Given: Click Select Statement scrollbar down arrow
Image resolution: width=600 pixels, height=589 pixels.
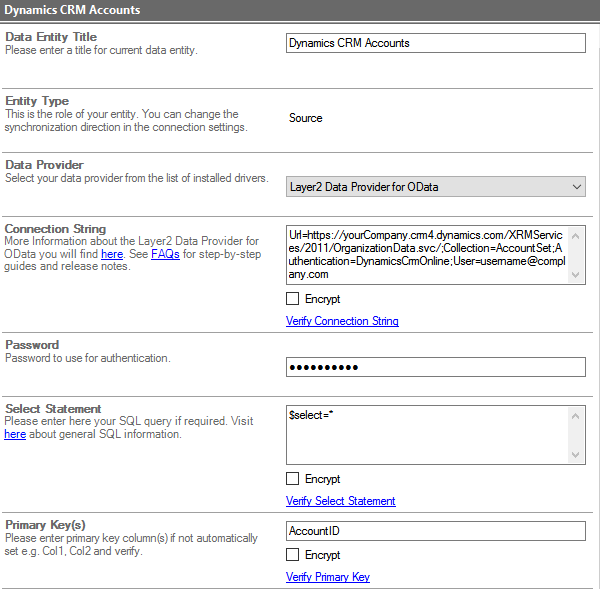Looking at the screenshot, I should pos(576,454).
